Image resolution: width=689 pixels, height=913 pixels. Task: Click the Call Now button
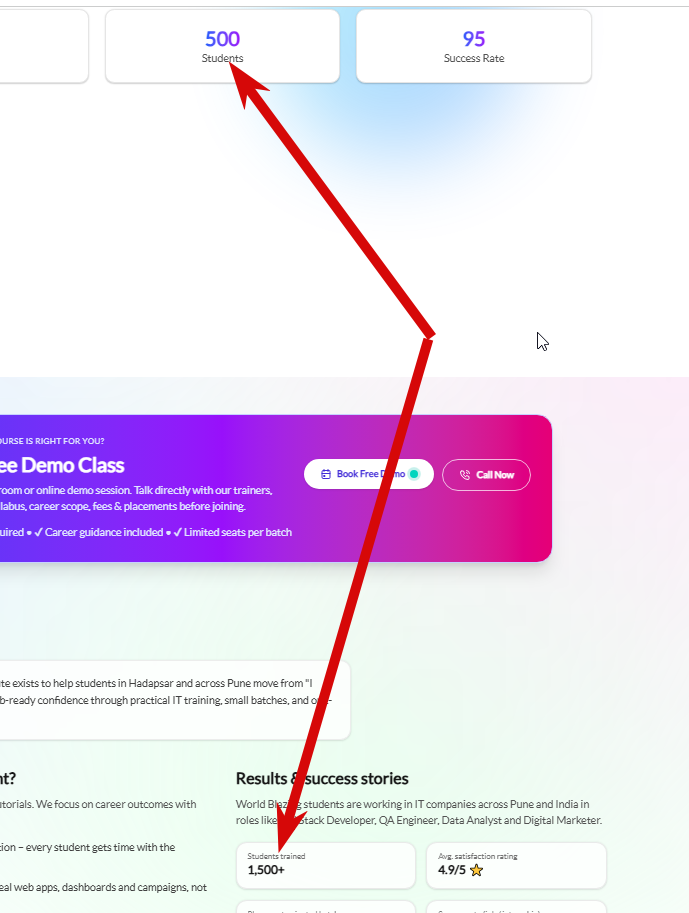pyautogui.click(x=486, y=475)
